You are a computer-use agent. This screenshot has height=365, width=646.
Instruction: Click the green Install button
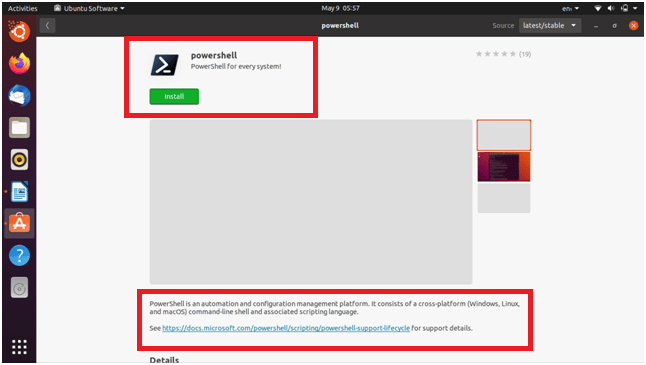tap(174, 96)
